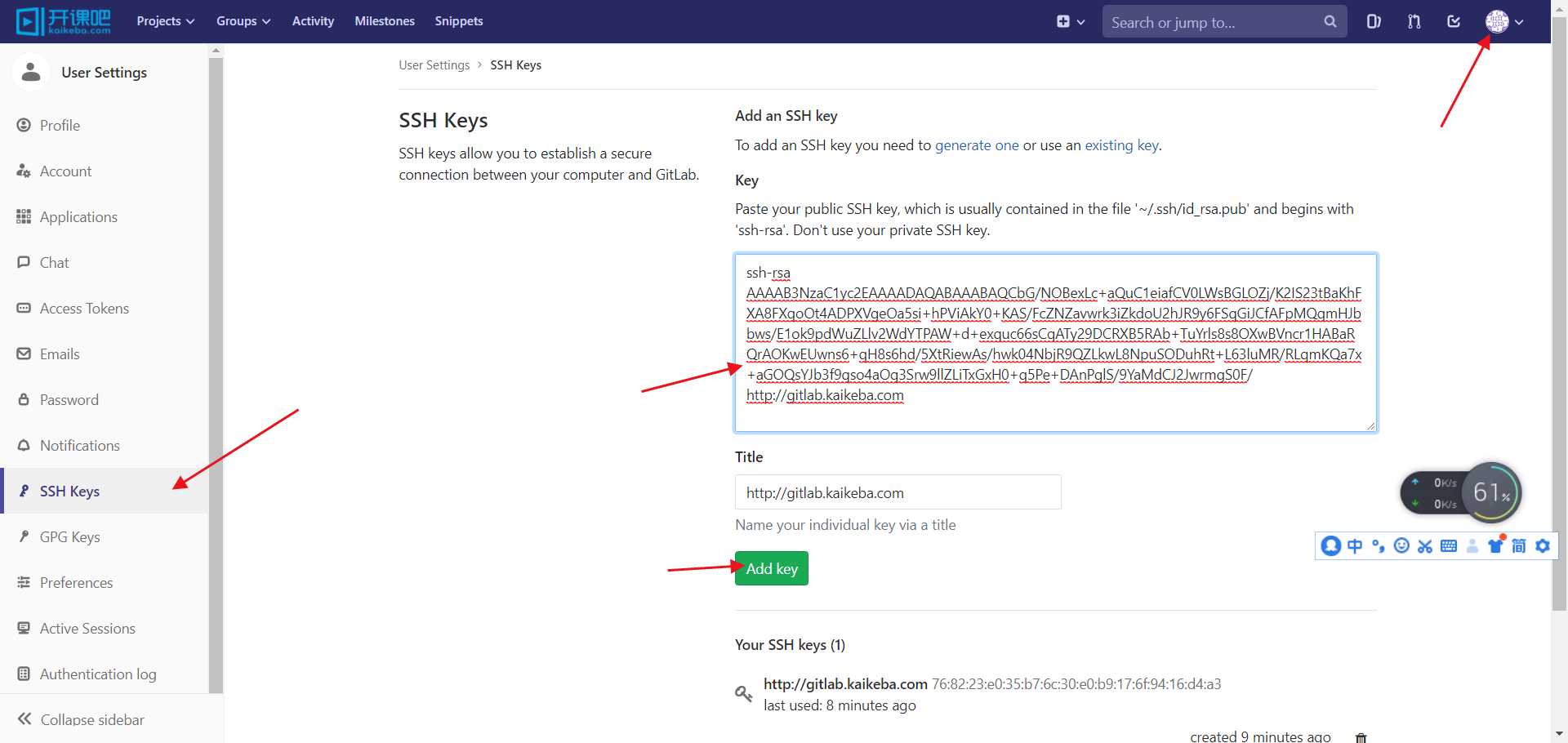Open the soft keyboard icon on the IME bar
The image size is (1568, 743).
1449,546
